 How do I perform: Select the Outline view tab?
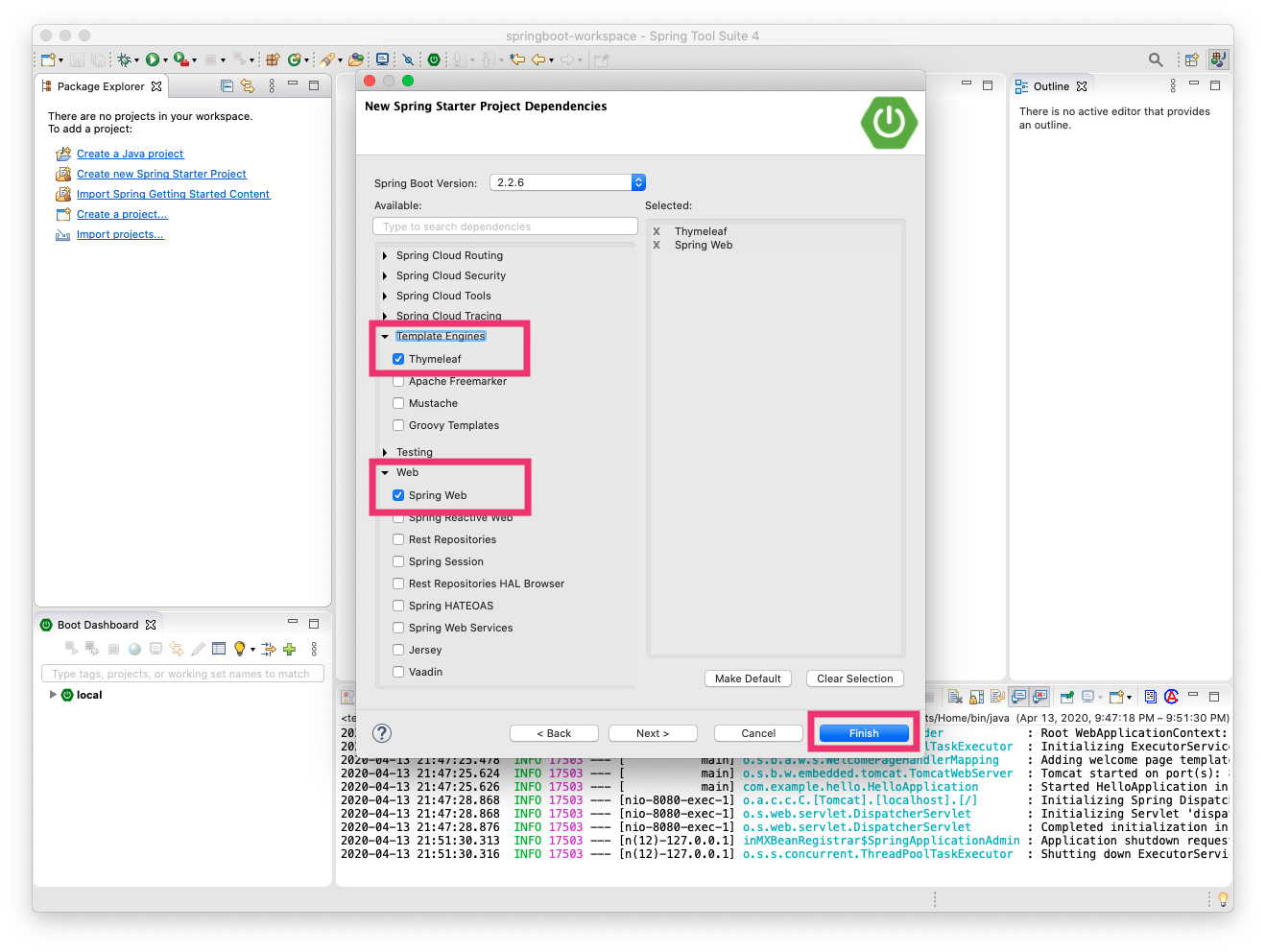click(1050, 85)
